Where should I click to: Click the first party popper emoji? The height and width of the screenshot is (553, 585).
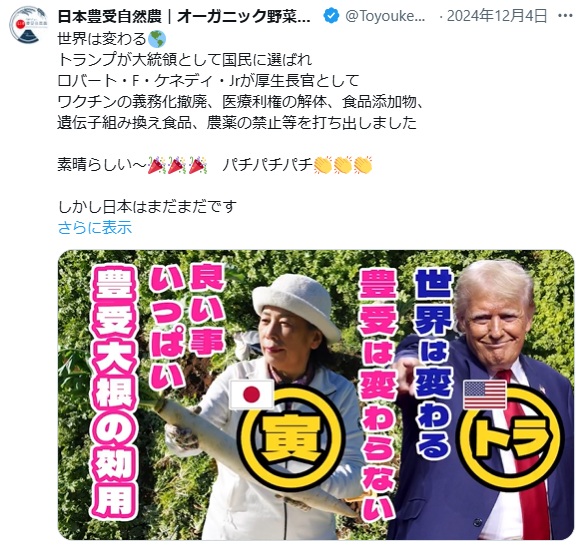157,165
